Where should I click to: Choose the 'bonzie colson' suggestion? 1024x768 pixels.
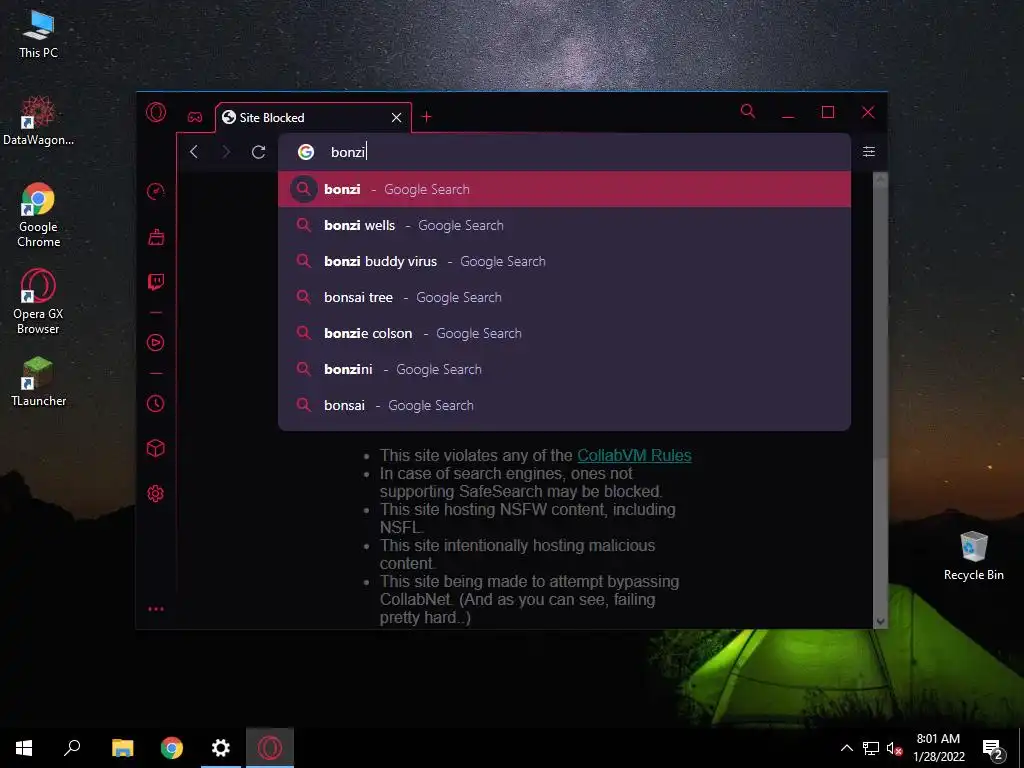(564, 333)
